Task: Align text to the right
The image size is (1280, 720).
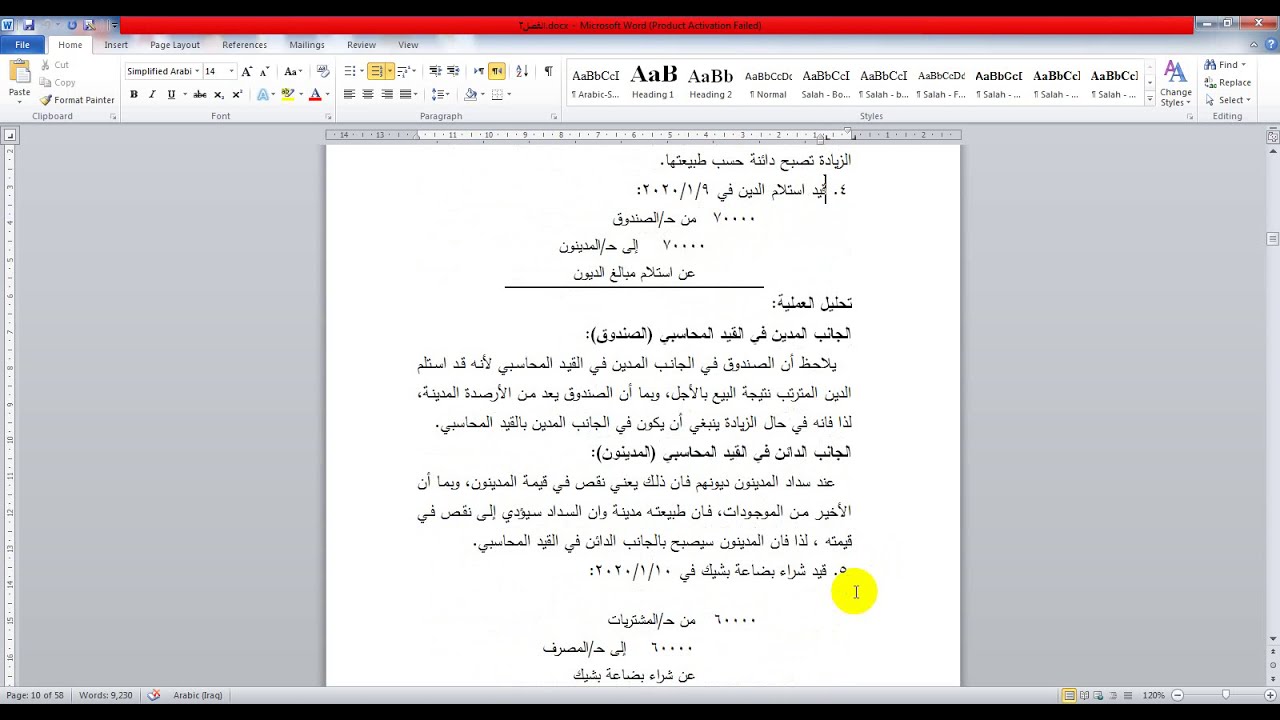Action: (x=387, y=94)
